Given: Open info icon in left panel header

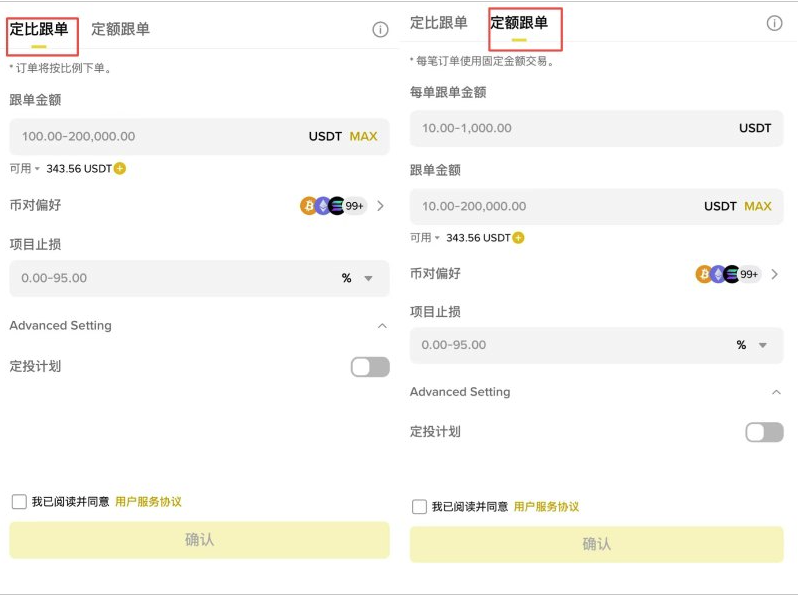Looking at the screenshot, I should point(380,30).
